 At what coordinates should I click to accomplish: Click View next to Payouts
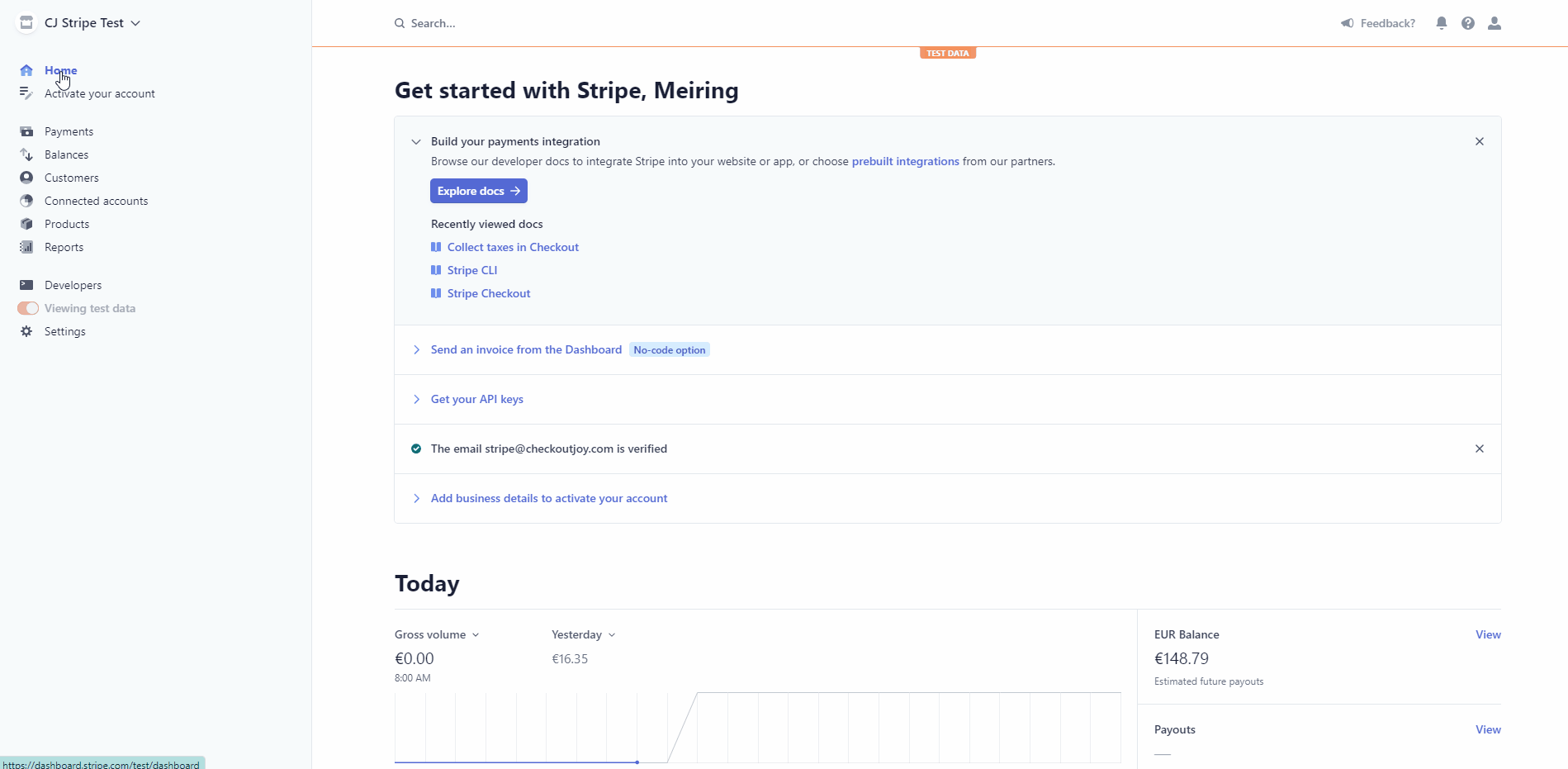click(1488, 729)
